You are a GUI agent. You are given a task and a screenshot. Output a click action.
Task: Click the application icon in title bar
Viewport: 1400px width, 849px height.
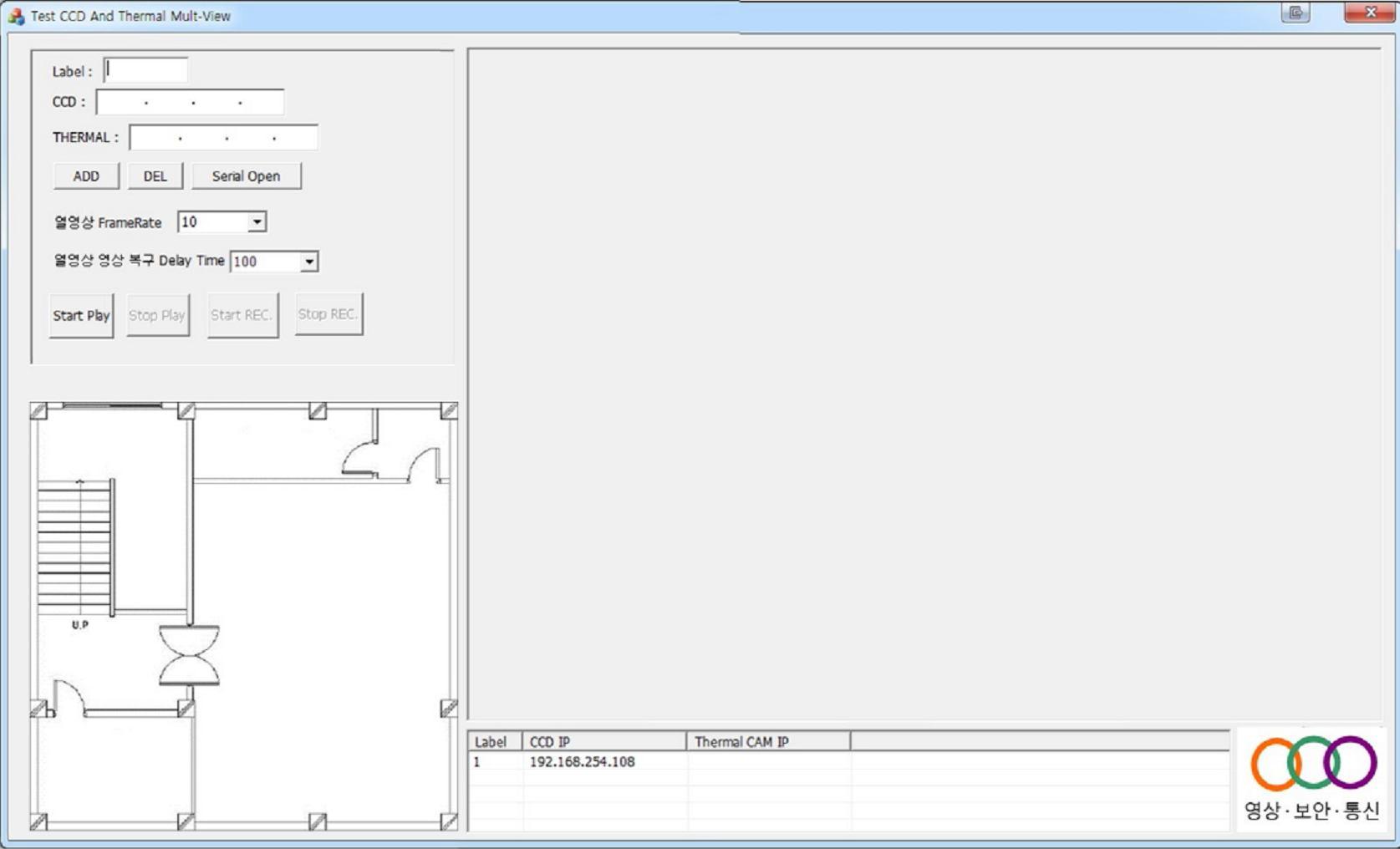click(16, 16)
